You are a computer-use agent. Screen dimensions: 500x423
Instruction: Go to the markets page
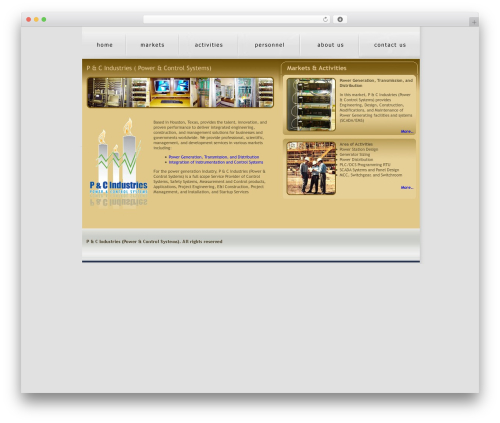click(152, 45)
